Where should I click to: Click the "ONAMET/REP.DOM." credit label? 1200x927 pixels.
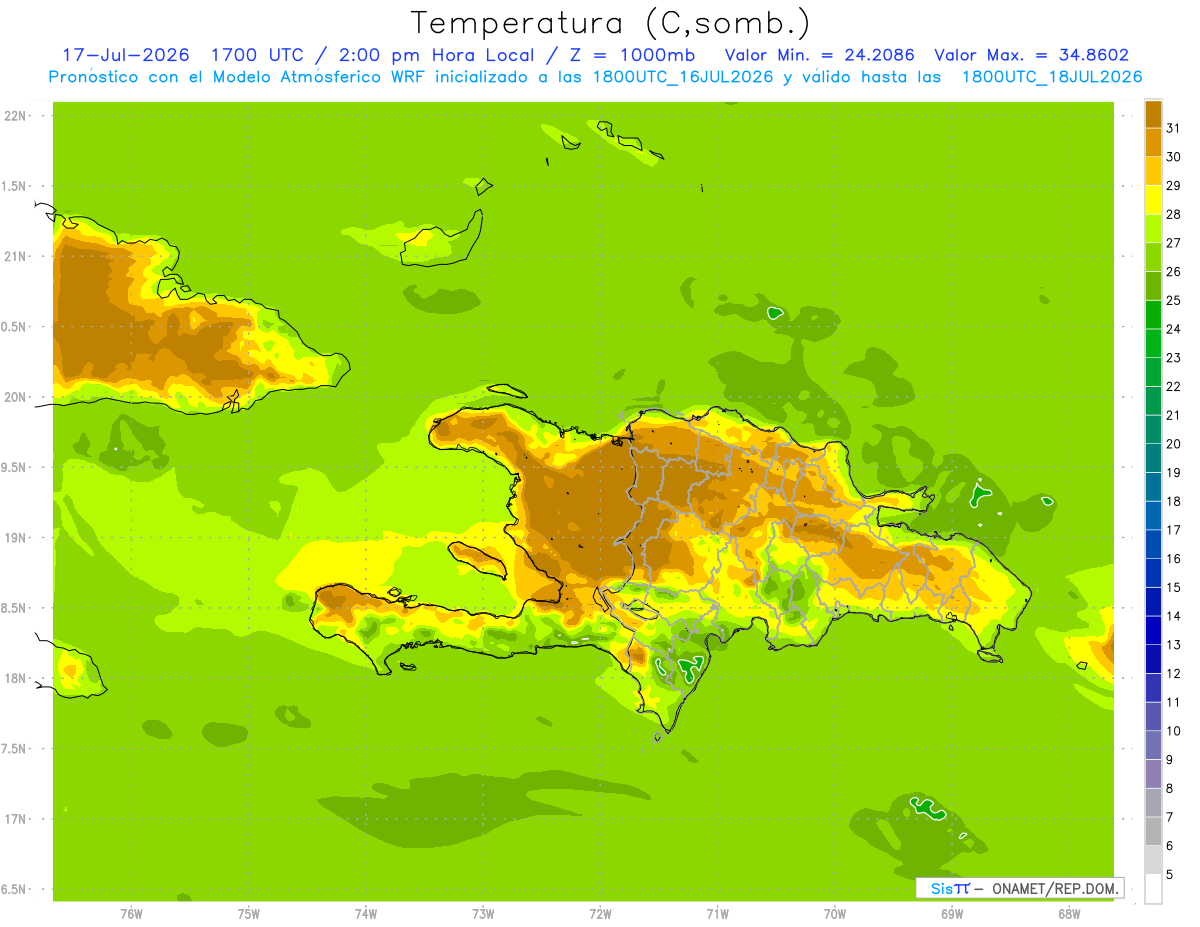click(x=1054, y=888)
